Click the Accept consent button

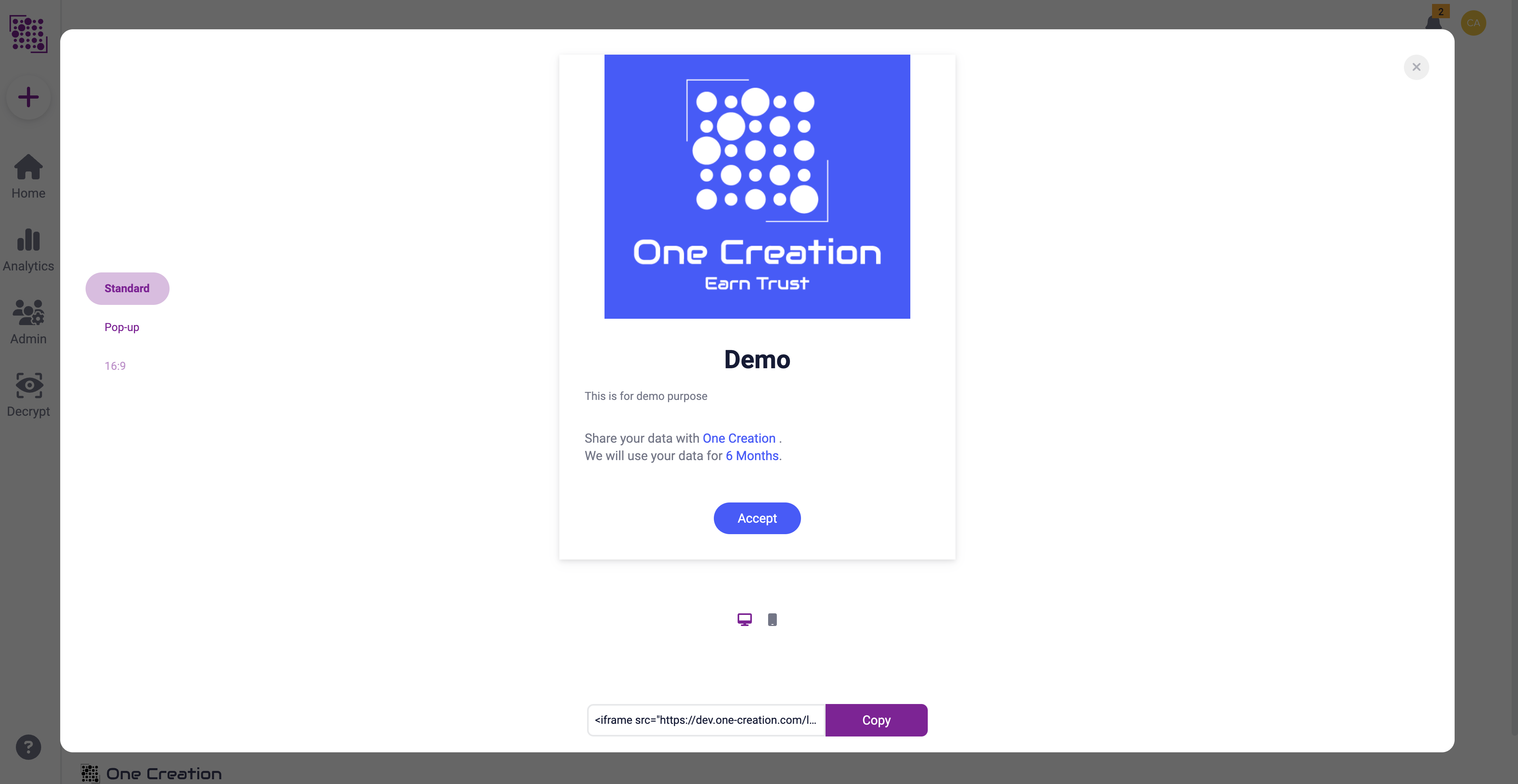pyautogui.click(x=757, y=518)
